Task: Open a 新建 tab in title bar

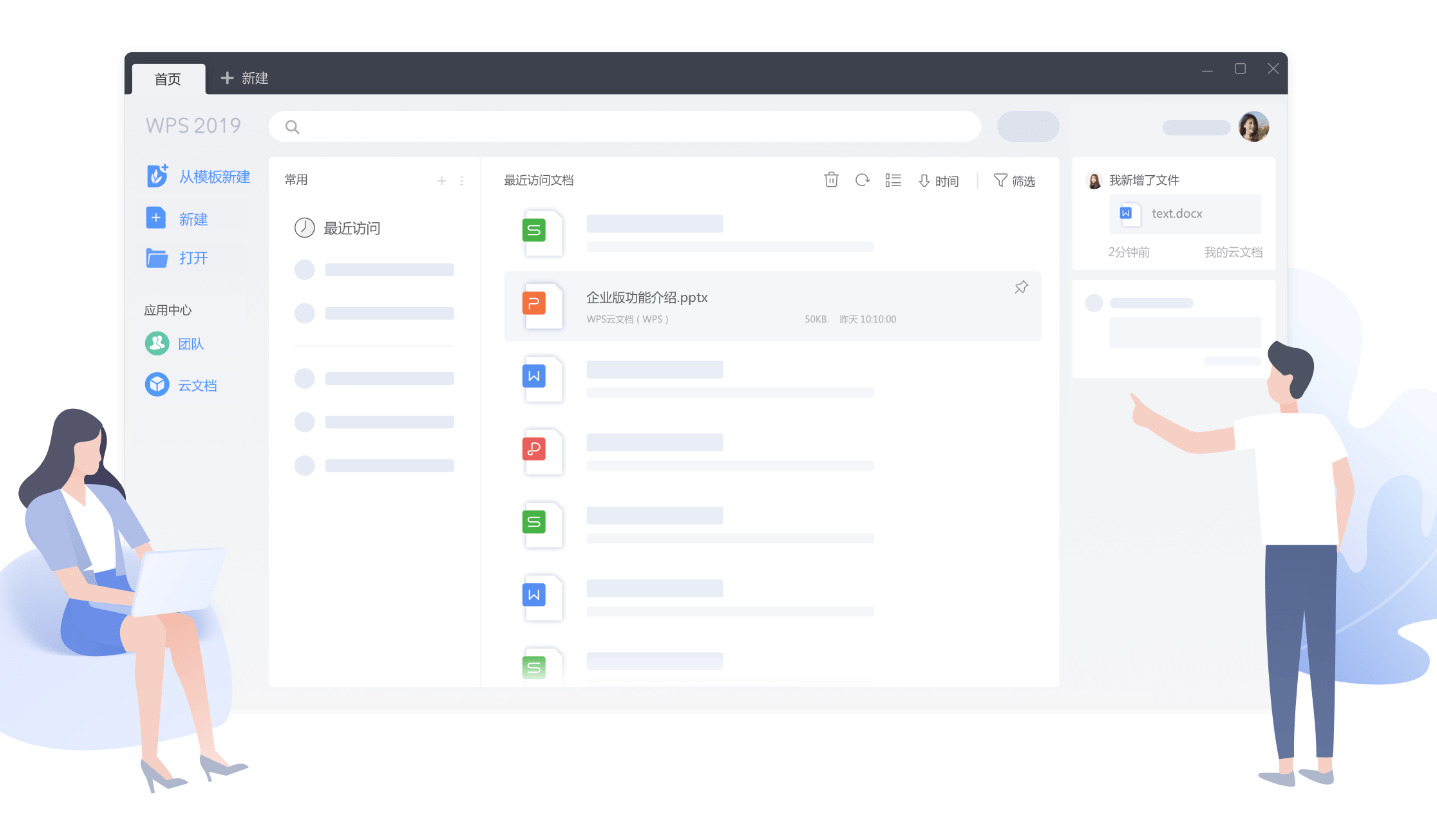Action: 244,78
